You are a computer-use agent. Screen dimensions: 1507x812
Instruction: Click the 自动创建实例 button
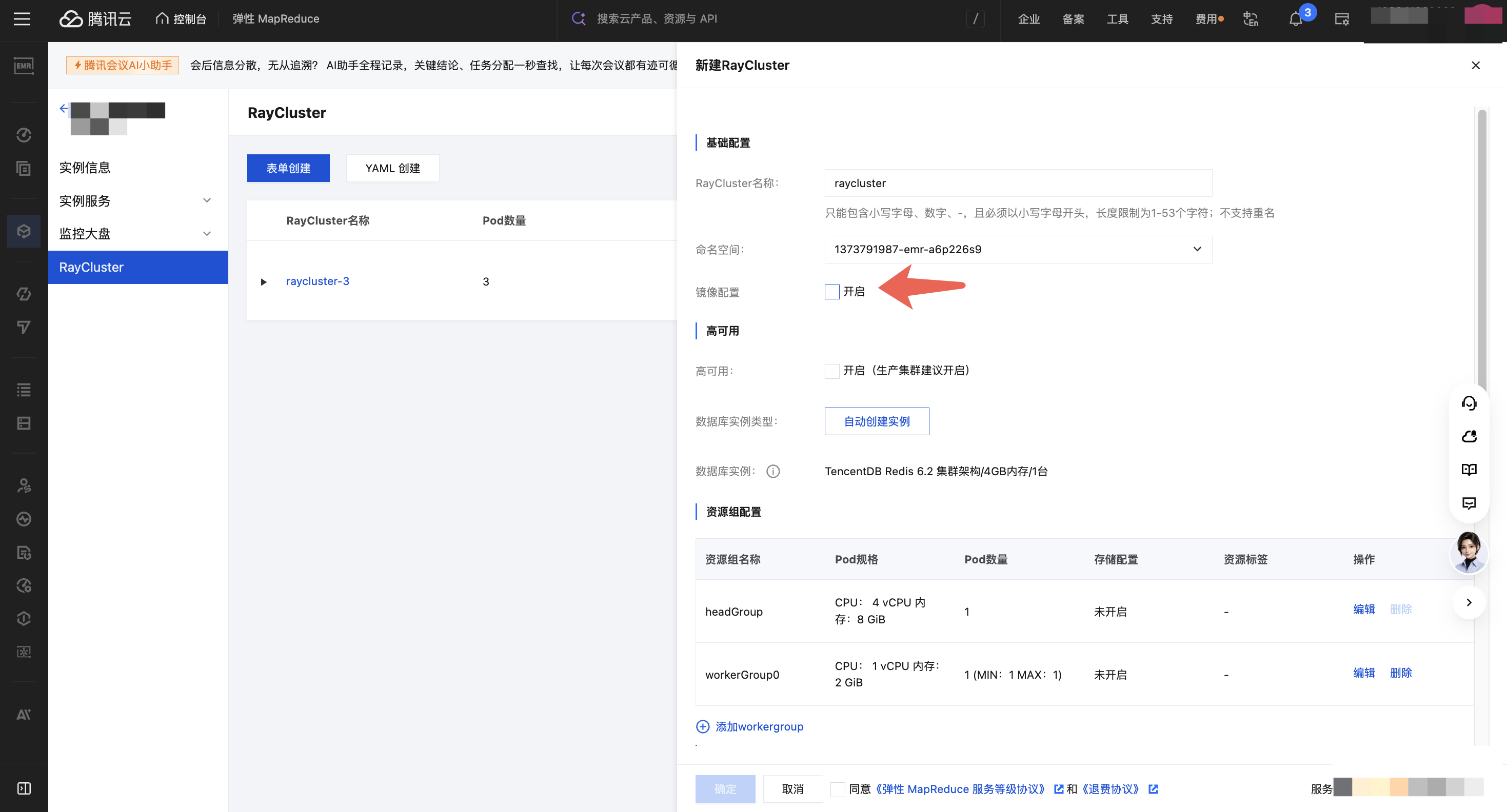pyautogui.click(x=877, y=421)
